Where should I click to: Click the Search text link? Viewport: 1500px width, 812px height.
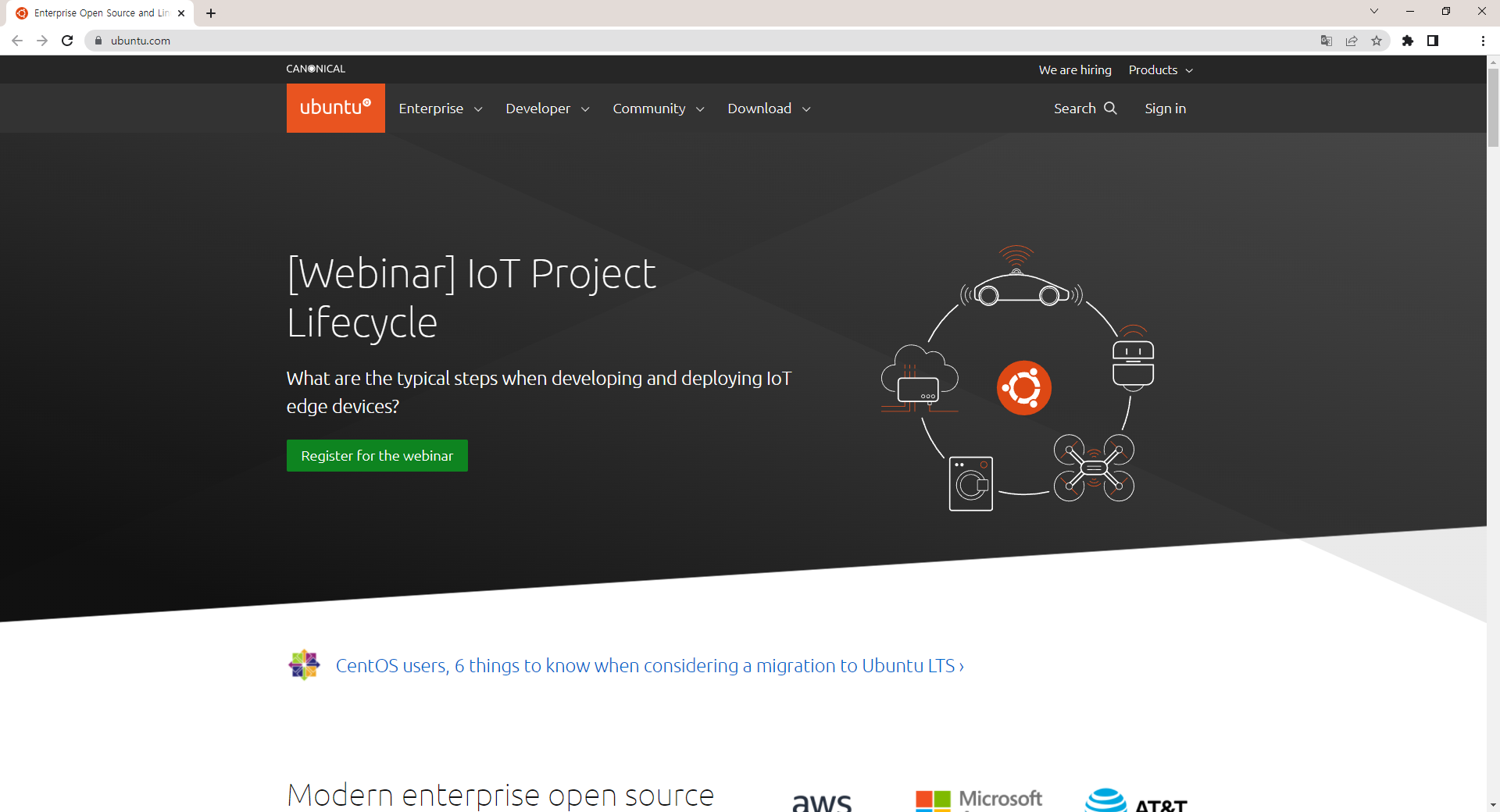(x=1075, y=109)
